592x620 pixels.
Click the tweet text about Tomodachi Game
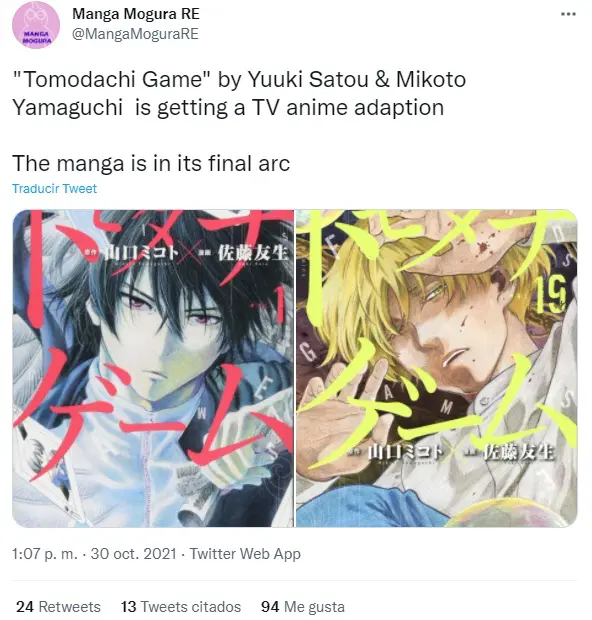(x=239, y=93)
